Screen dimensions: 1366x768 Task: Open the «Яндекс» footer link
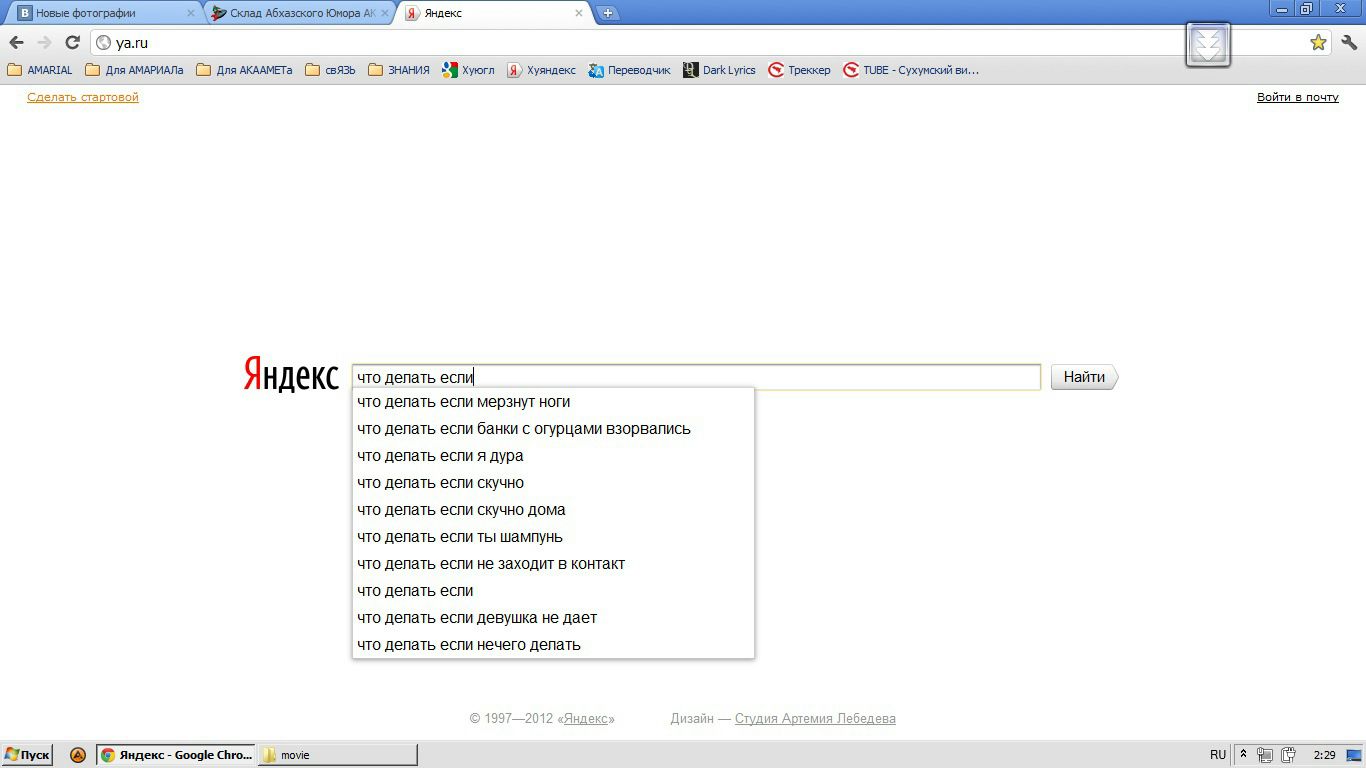(x=586, y=718)
